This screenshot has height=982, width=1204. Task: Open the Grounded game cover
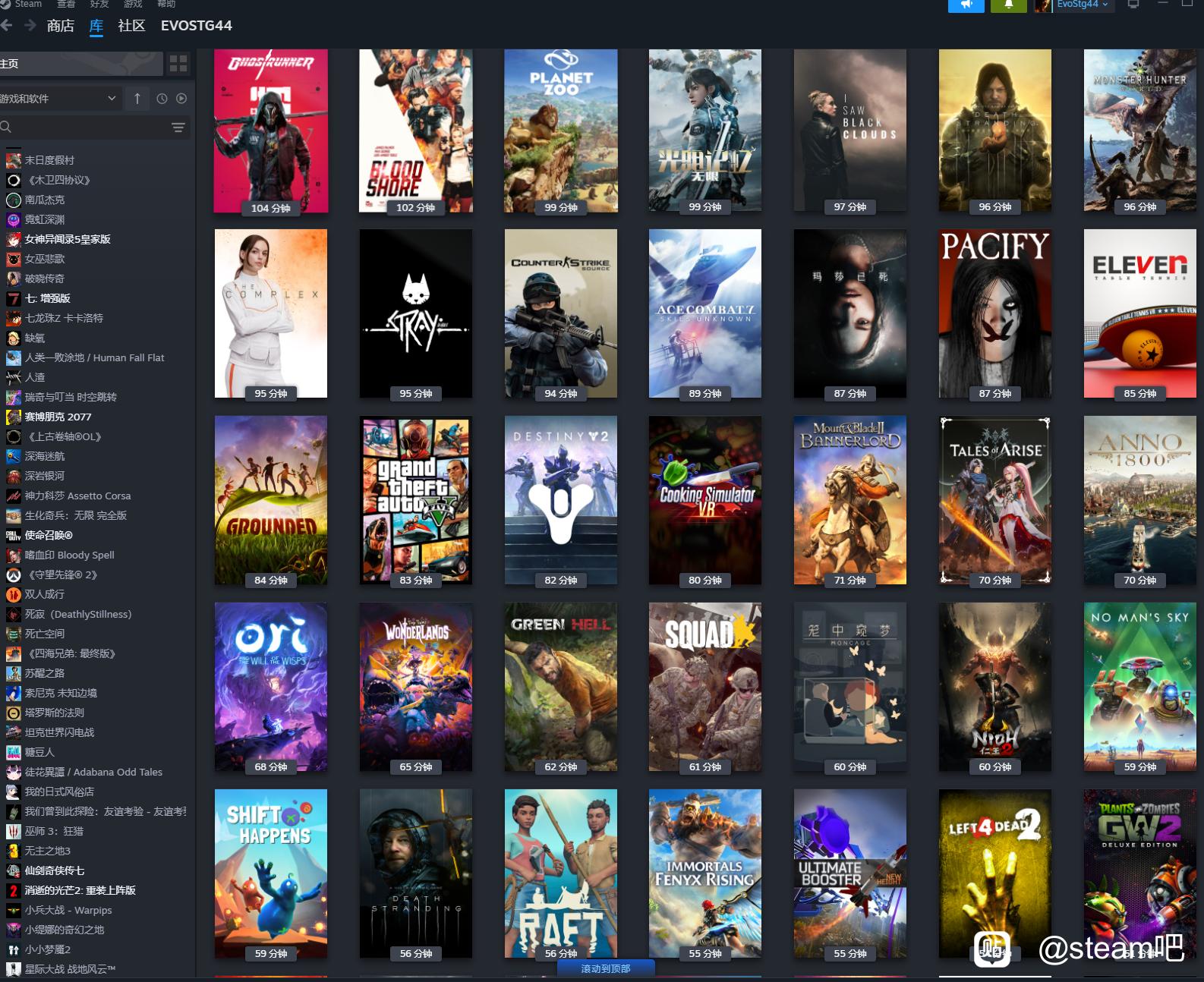point(271,500)
